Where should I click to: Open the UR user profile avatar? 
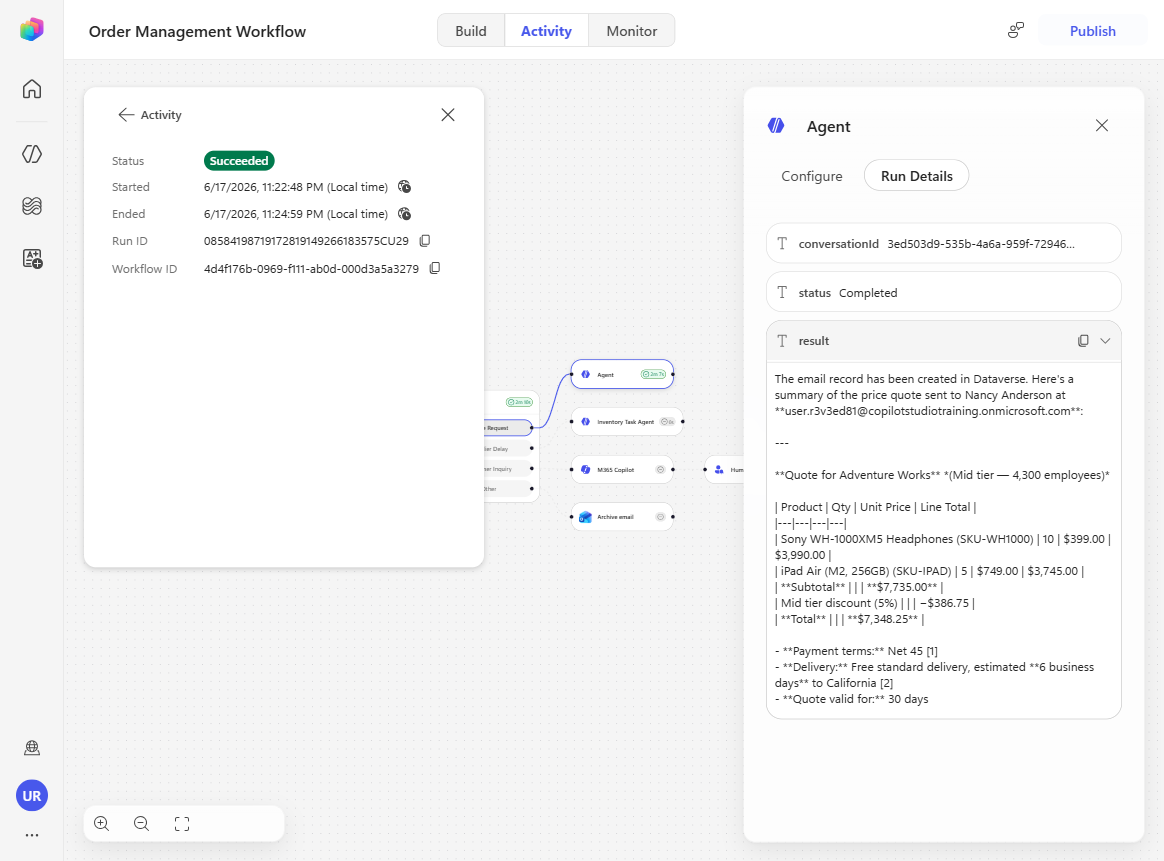point(32,796)
